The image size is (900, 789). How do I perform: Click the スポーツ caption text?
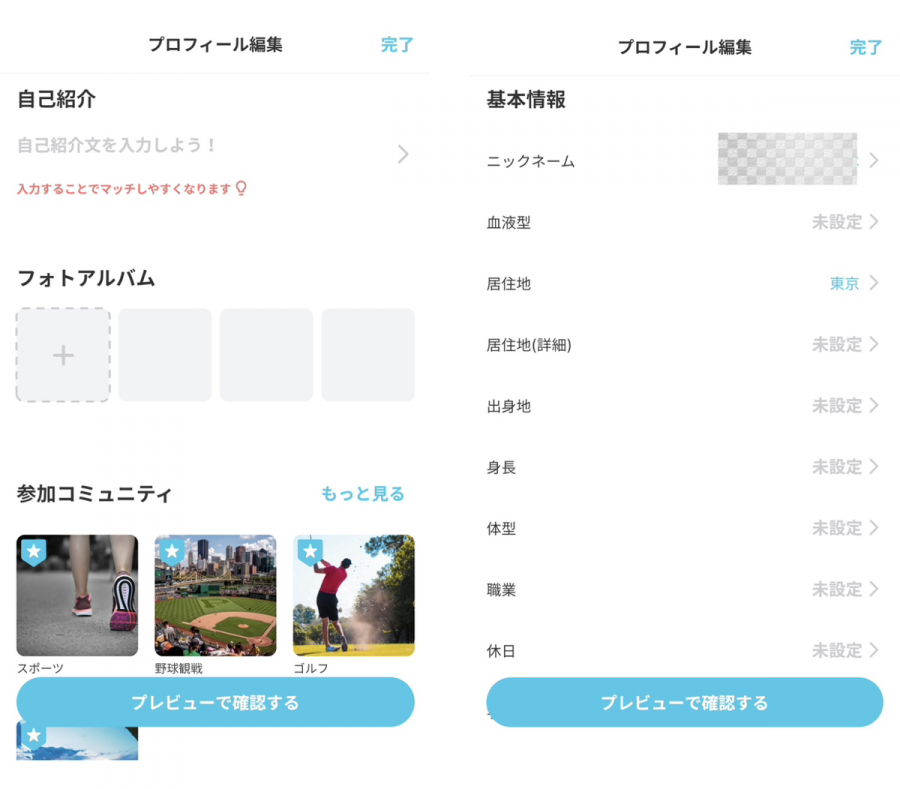pos(40,668)
